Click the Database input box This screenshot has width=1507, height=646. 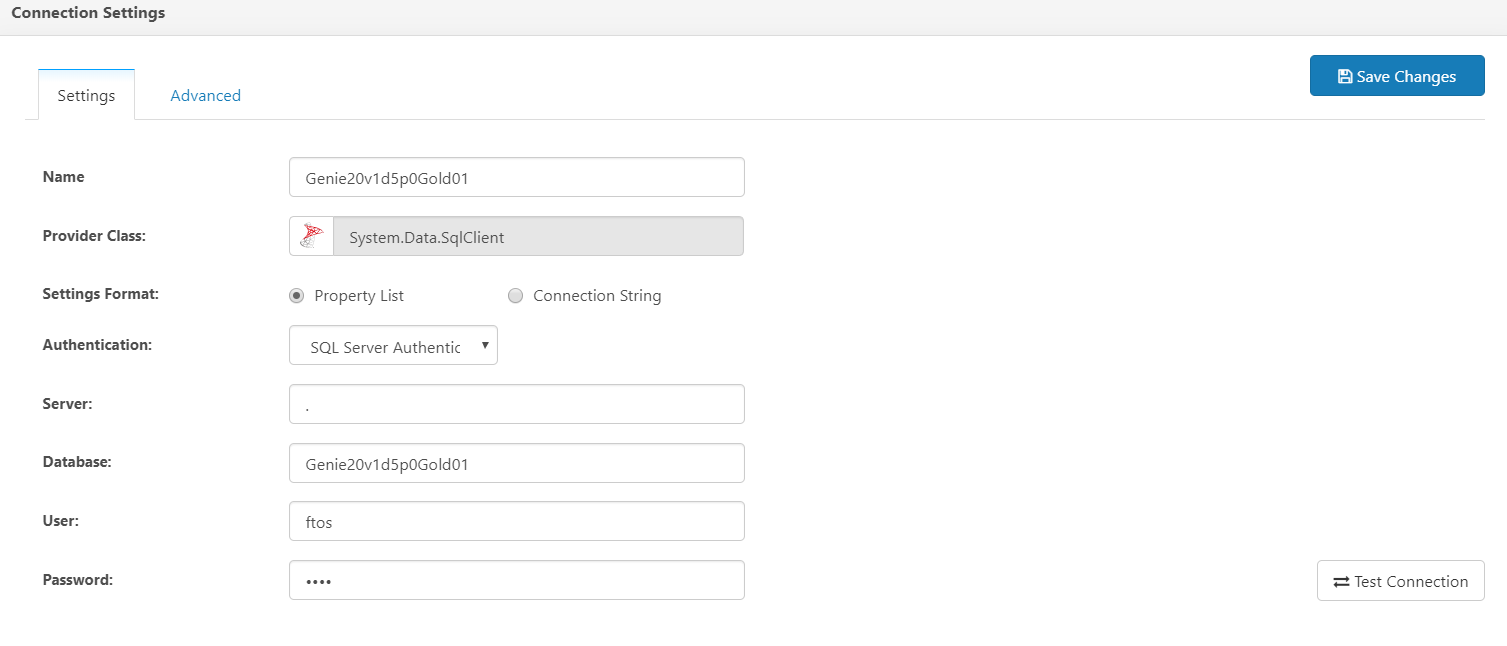coord(516,464)
